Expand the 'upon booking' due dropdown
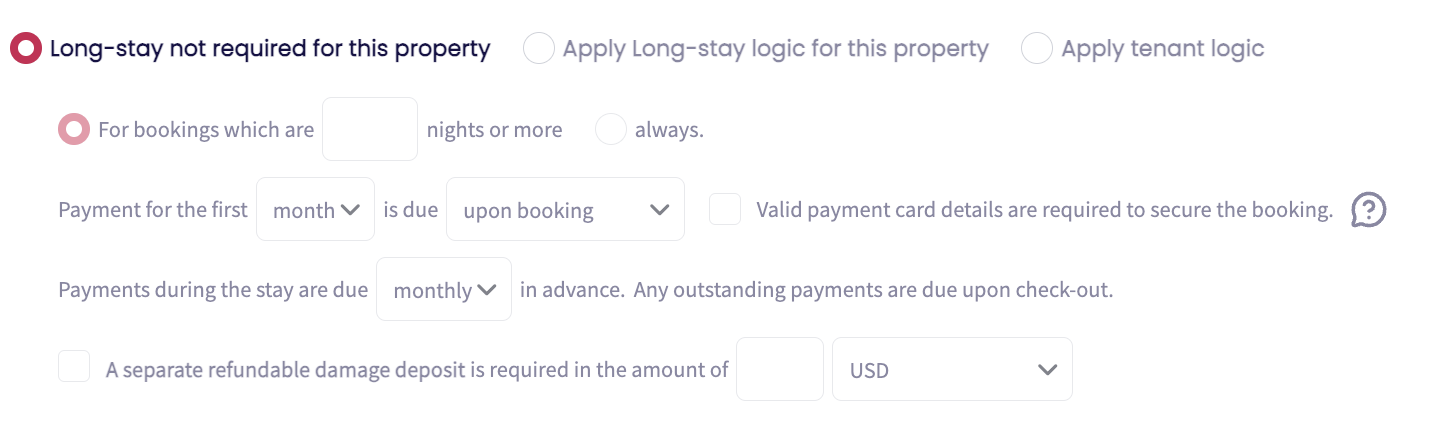 (565, 210)
